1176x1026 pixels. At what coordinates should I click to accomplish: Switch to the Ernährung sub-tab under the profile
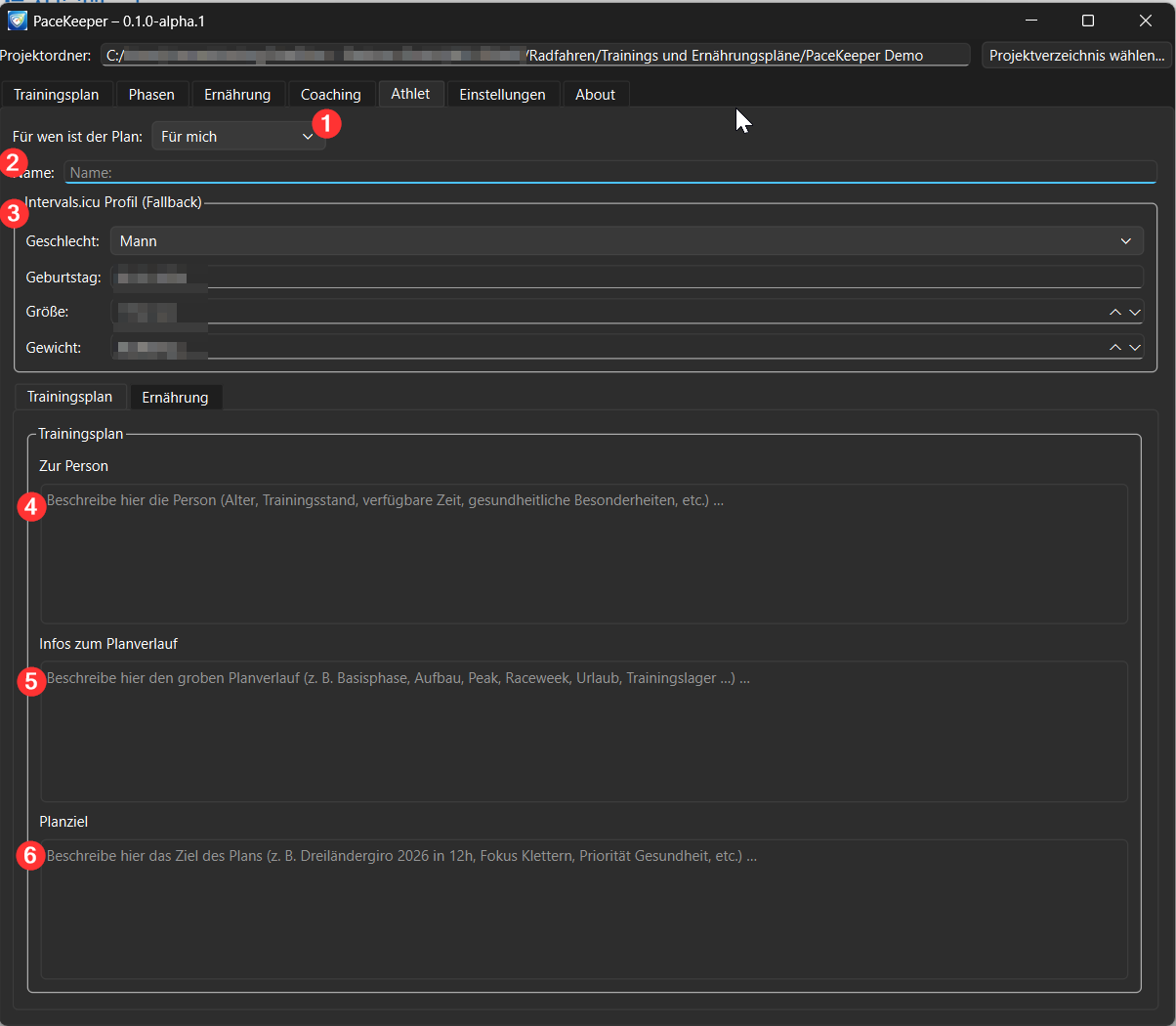[x=175, y=398]
